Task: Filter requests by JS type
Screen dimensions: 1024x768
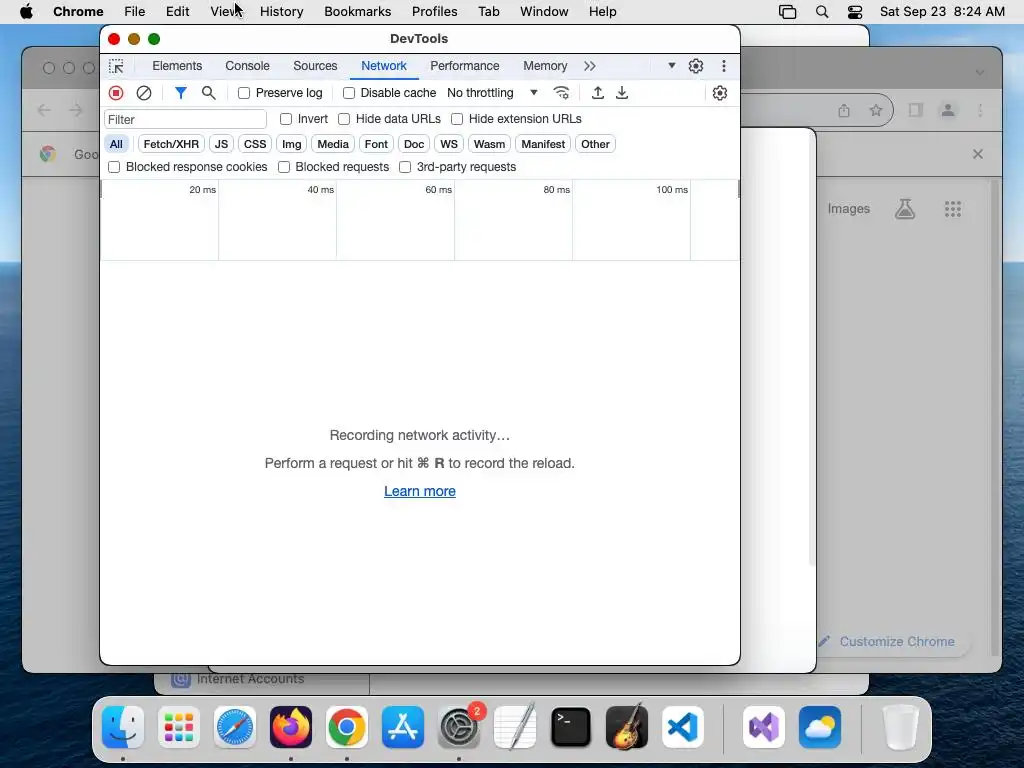Action: 221,144
